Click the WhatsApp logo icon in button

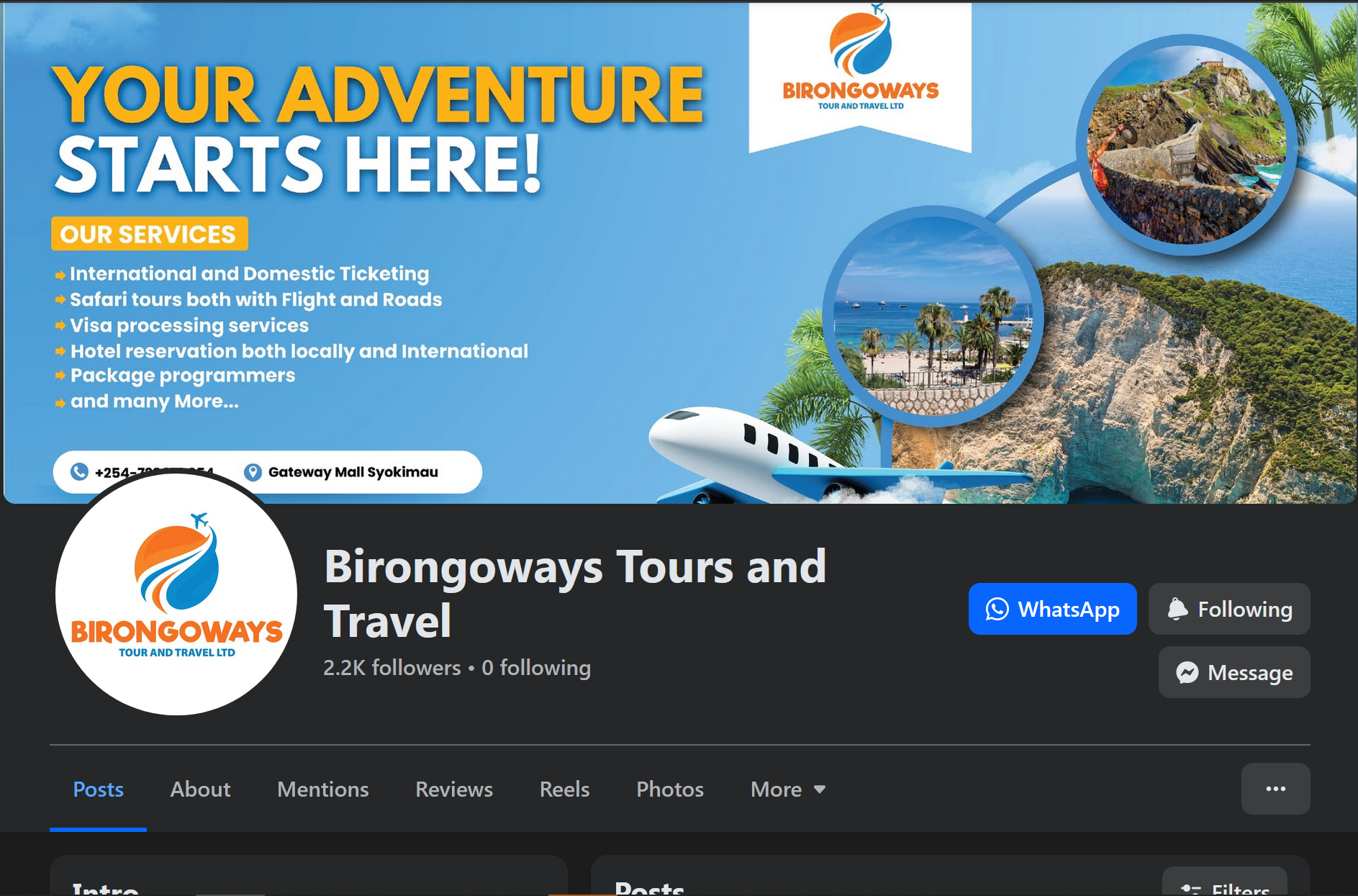tap(997, 610)
